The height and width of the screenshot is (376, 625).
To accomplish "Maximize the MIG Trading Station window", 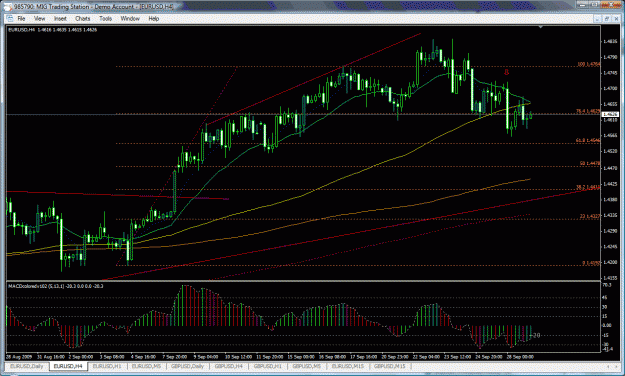I will pyautogui.click(x=595, y=5).
